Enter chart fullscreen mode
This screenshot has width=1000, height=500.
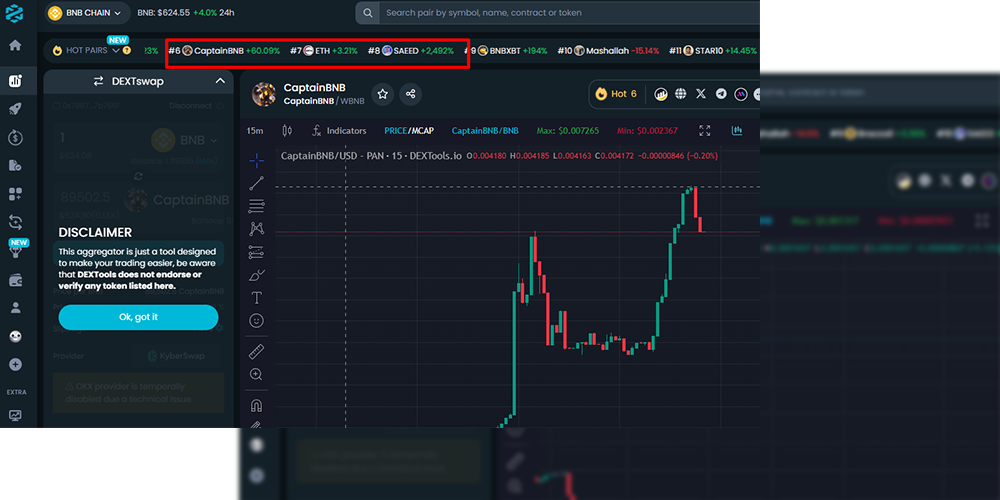click(x=705, y=131)
